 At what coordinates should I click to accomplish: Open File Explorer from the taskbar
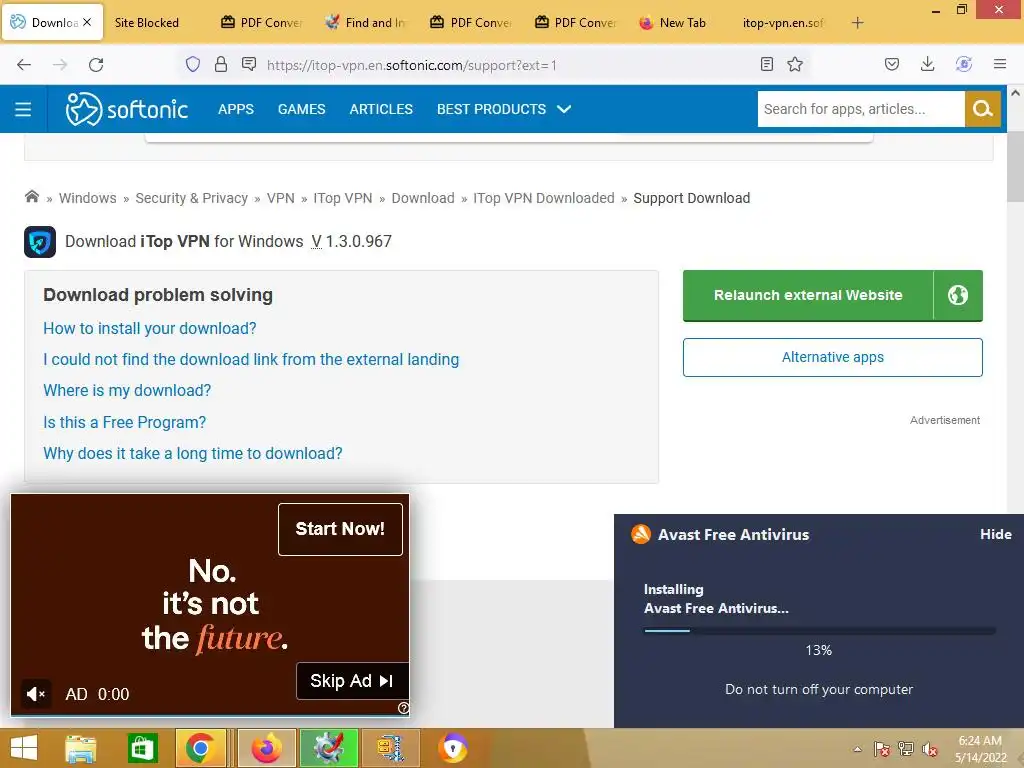click(x=80, y=748)
